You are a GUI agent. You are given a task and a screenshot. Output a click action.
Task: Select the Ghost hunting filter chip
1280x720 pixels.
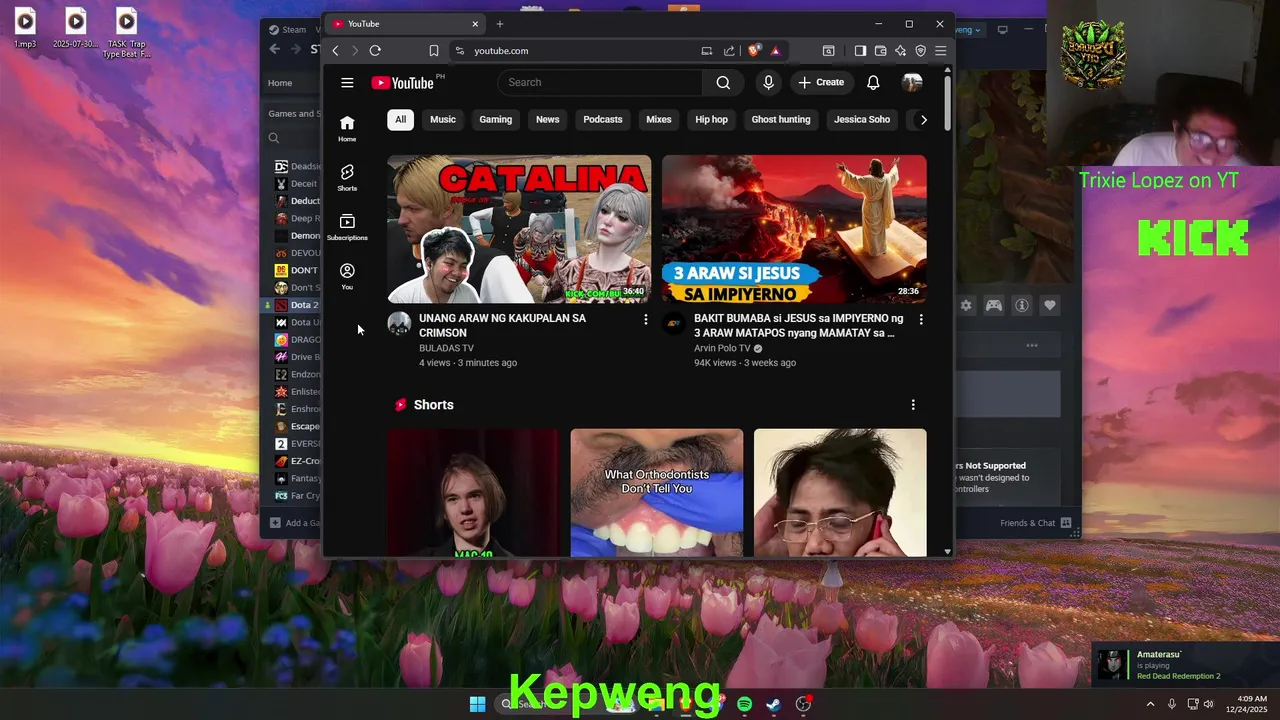(781, 120)
